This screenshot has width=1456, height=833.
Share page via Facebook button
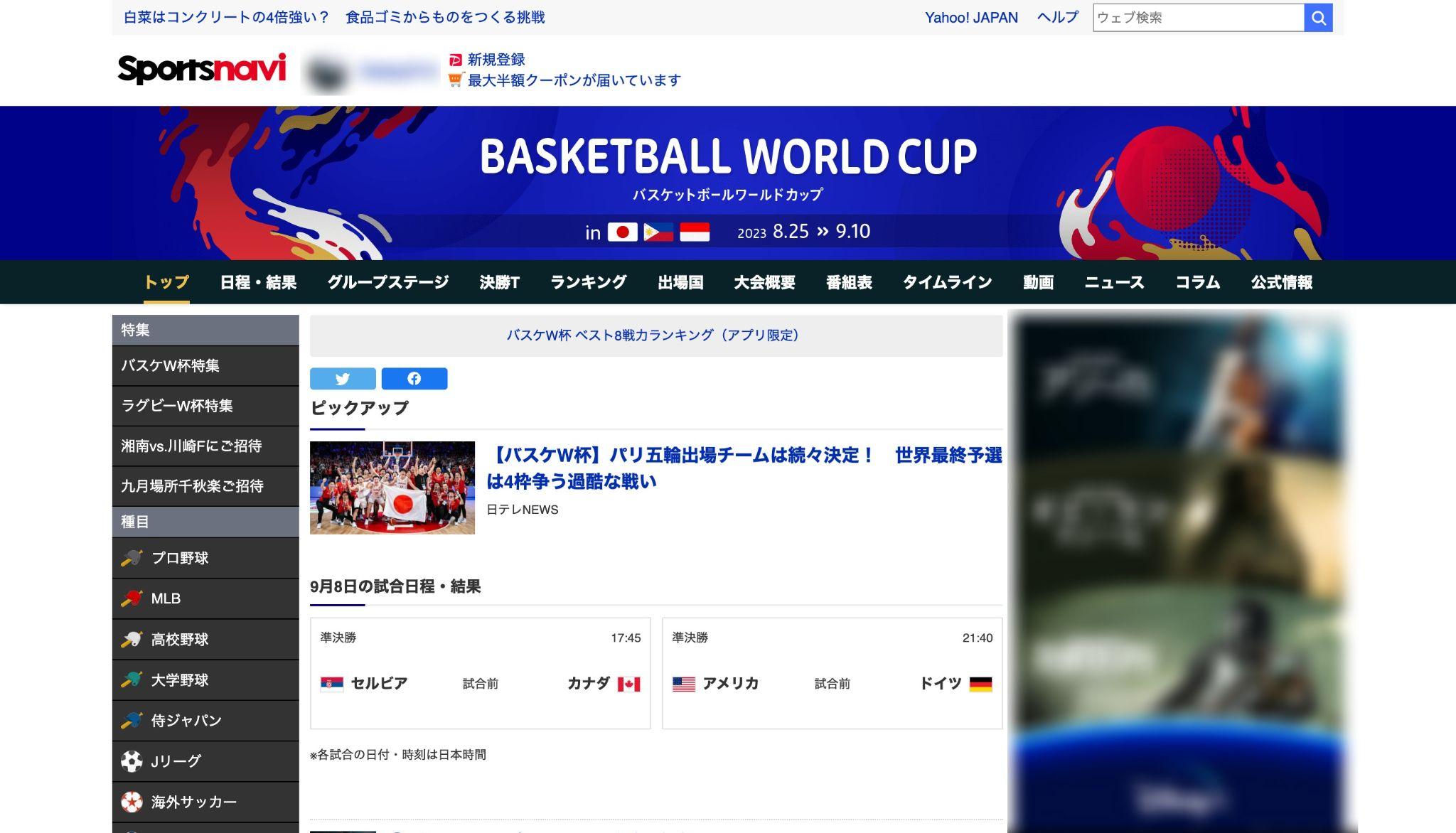pyautogui.click(x=414, y=379)
